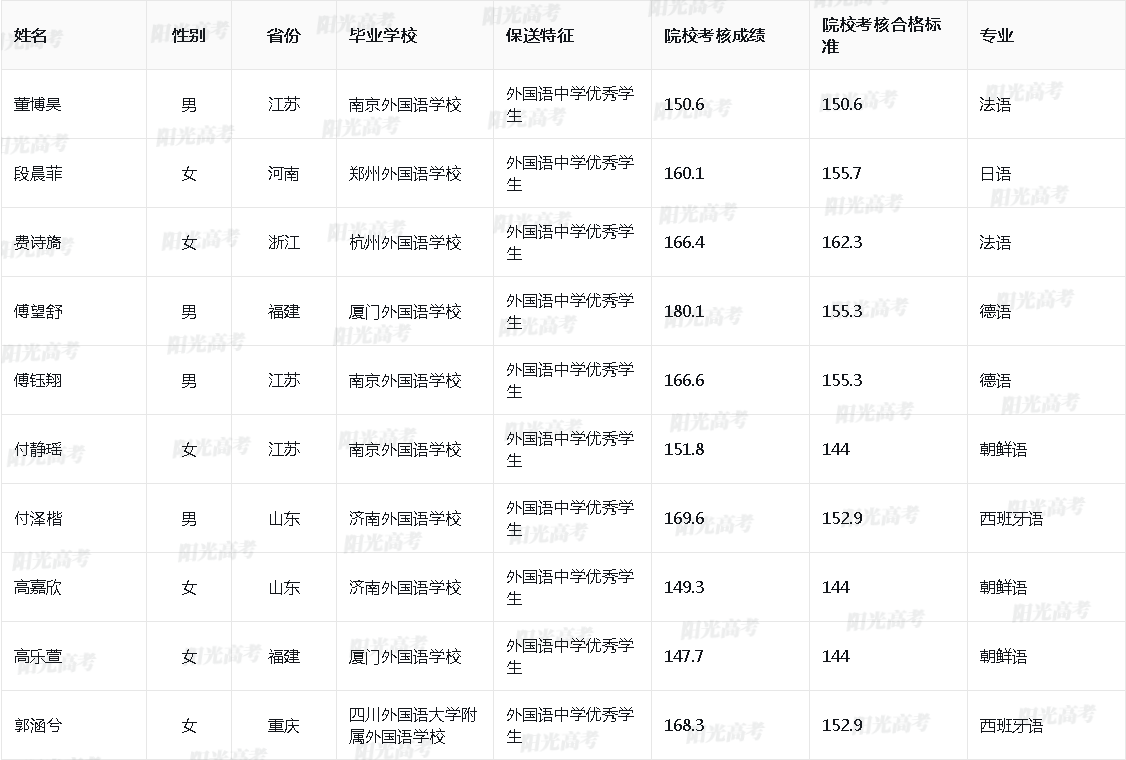This screenshot has width=1126, height=760.
Task: Click 厦门外国语学校 in 傅望舒 row
Action: click(x=405, y=311)
